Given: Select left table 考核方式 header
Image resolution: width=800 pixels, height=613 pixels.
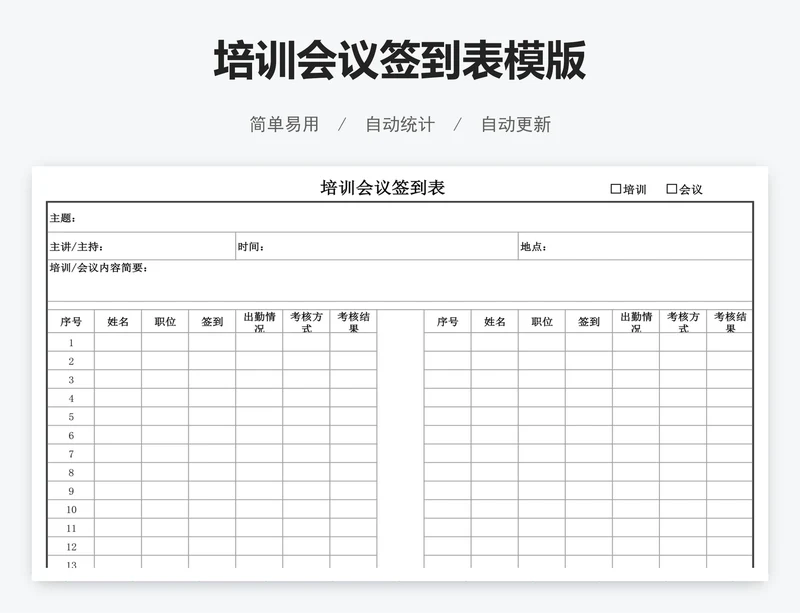Looking at the screenshot, I should (x=306, y=322).
